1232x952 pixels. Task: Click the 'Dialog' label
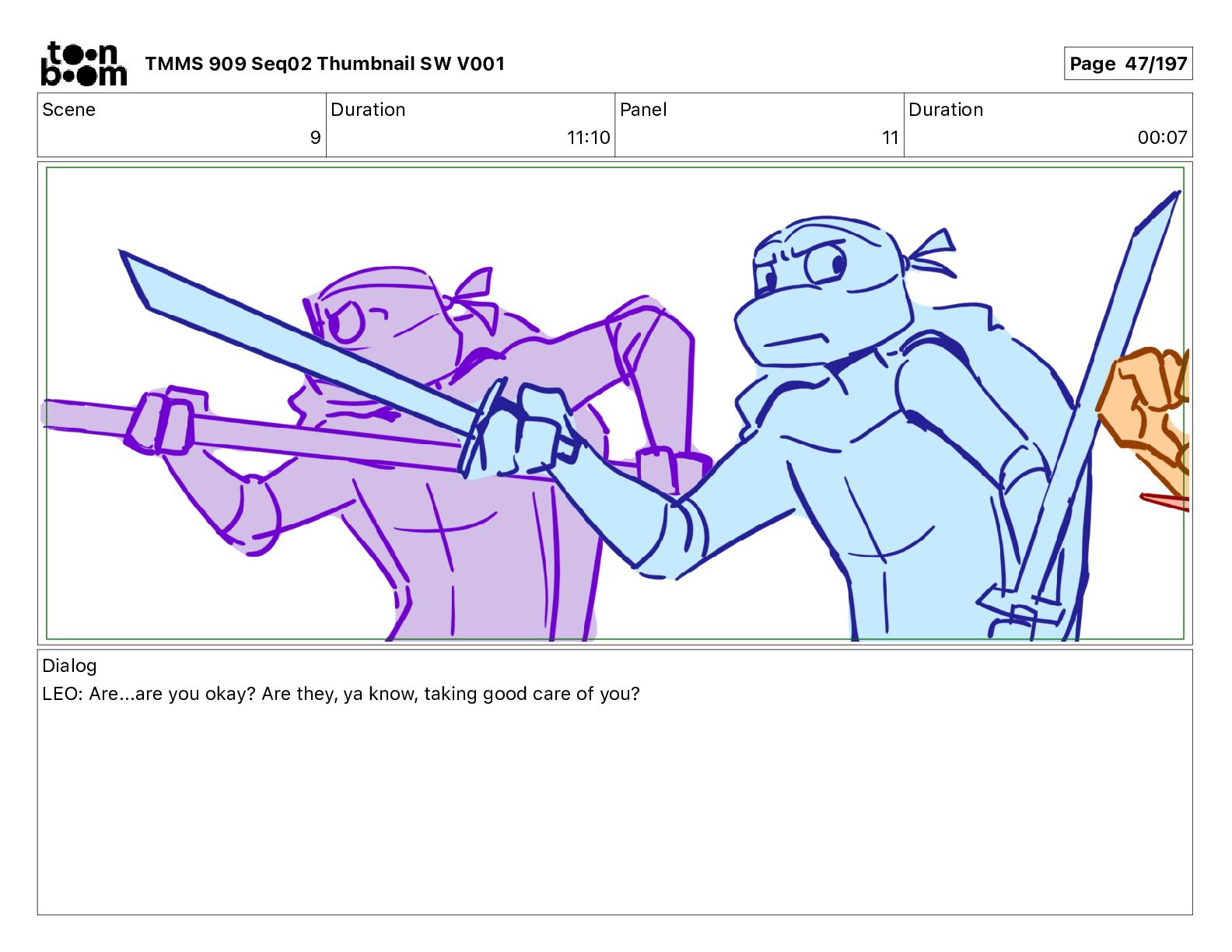pyautogui.click(x=69, y=666)
